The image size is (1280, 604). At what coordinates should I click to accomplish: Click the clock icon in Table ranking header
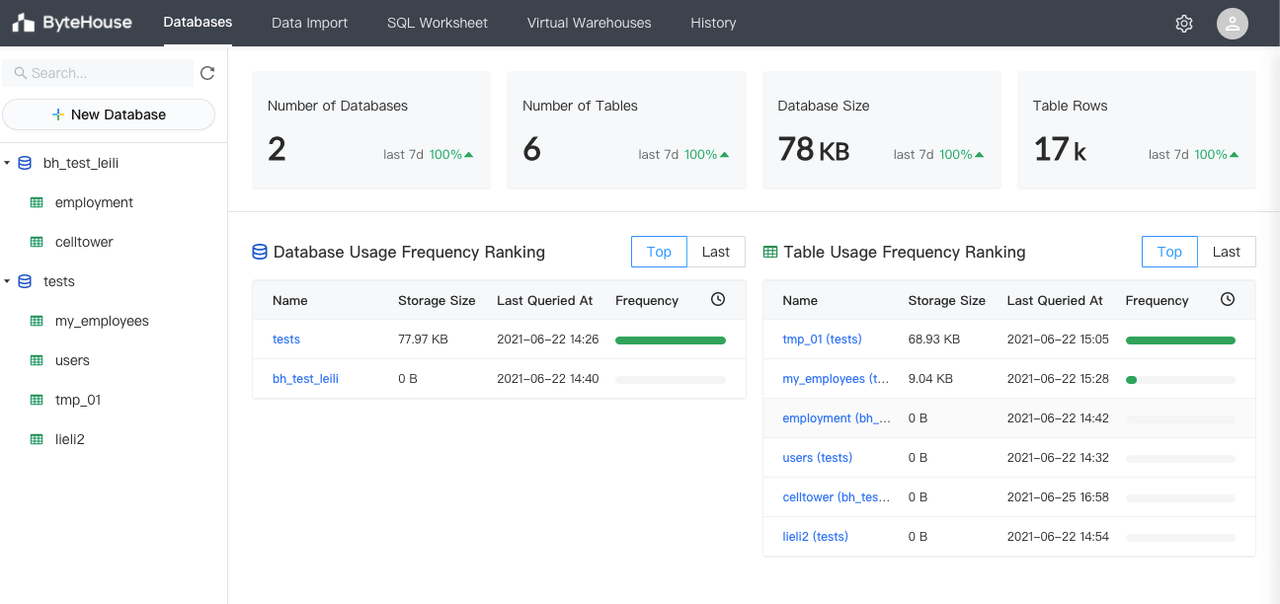pyautogui.click(x=1228, y=299)
